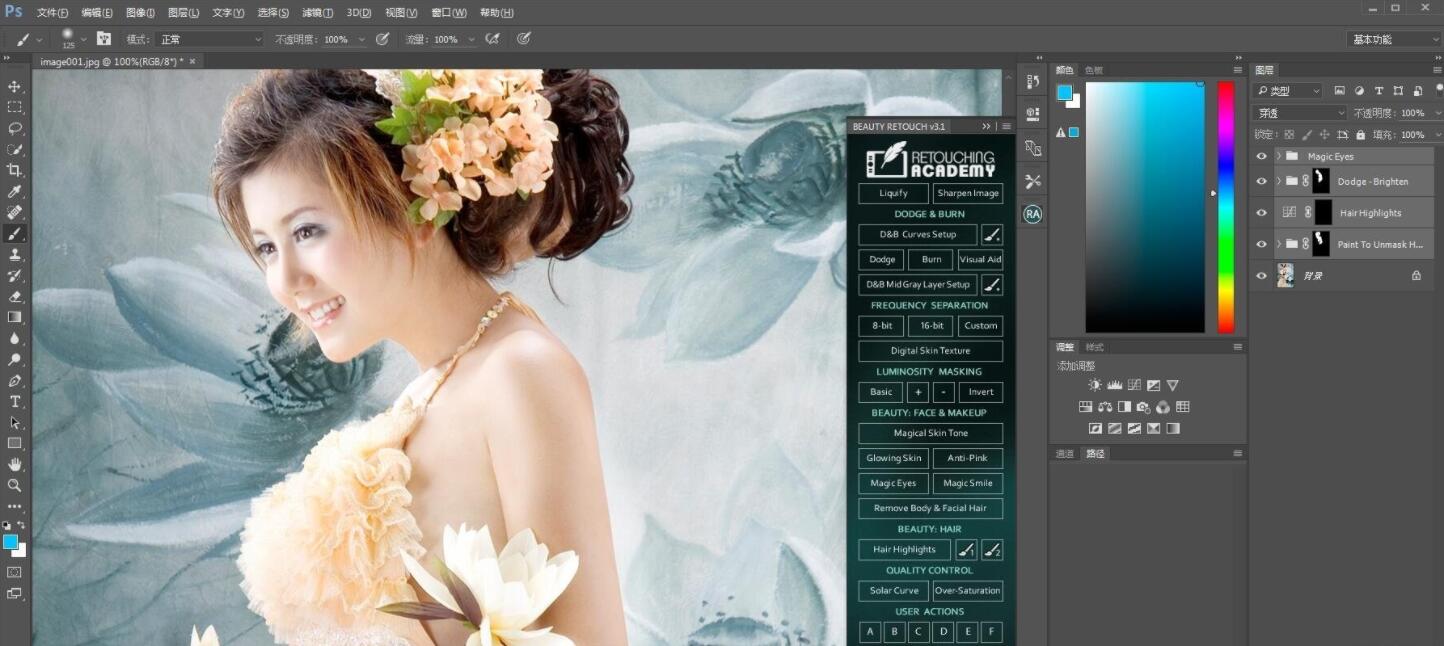Viewport: 1444px width, 646px height.
Task: Toggle airbrush build-up mode
Action: (492, 39)
